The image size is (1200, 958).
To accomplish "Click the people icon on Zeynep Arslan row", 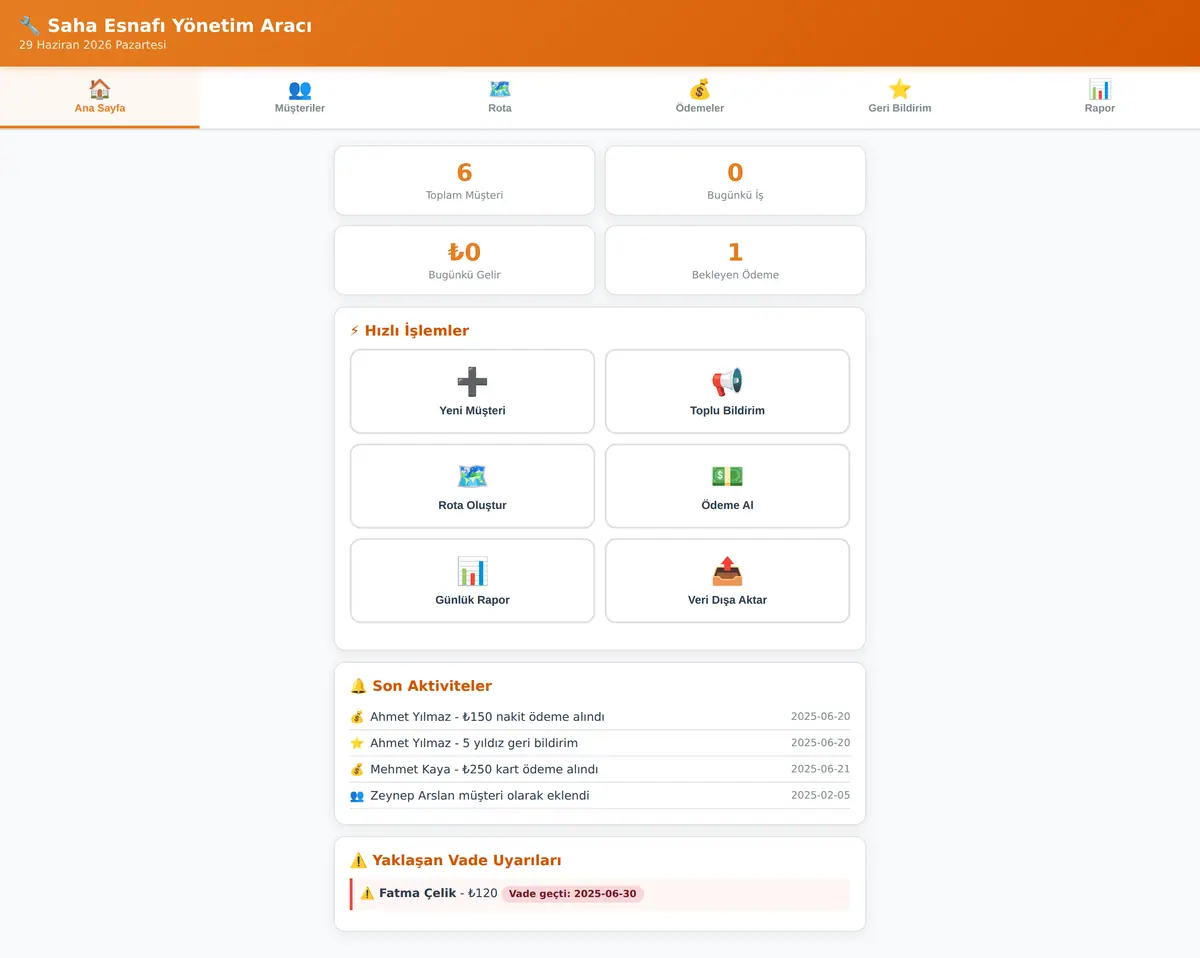I will [x=357, y=796].
